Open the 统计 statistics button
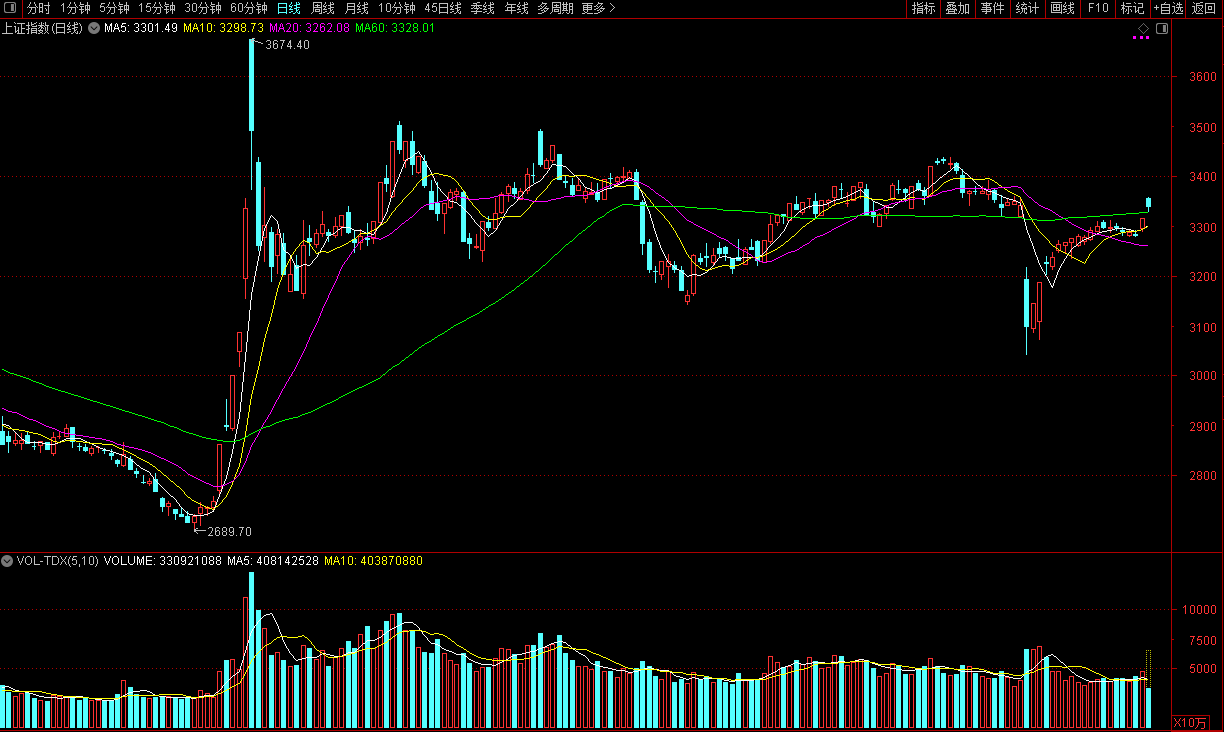 pos(1027,8)
